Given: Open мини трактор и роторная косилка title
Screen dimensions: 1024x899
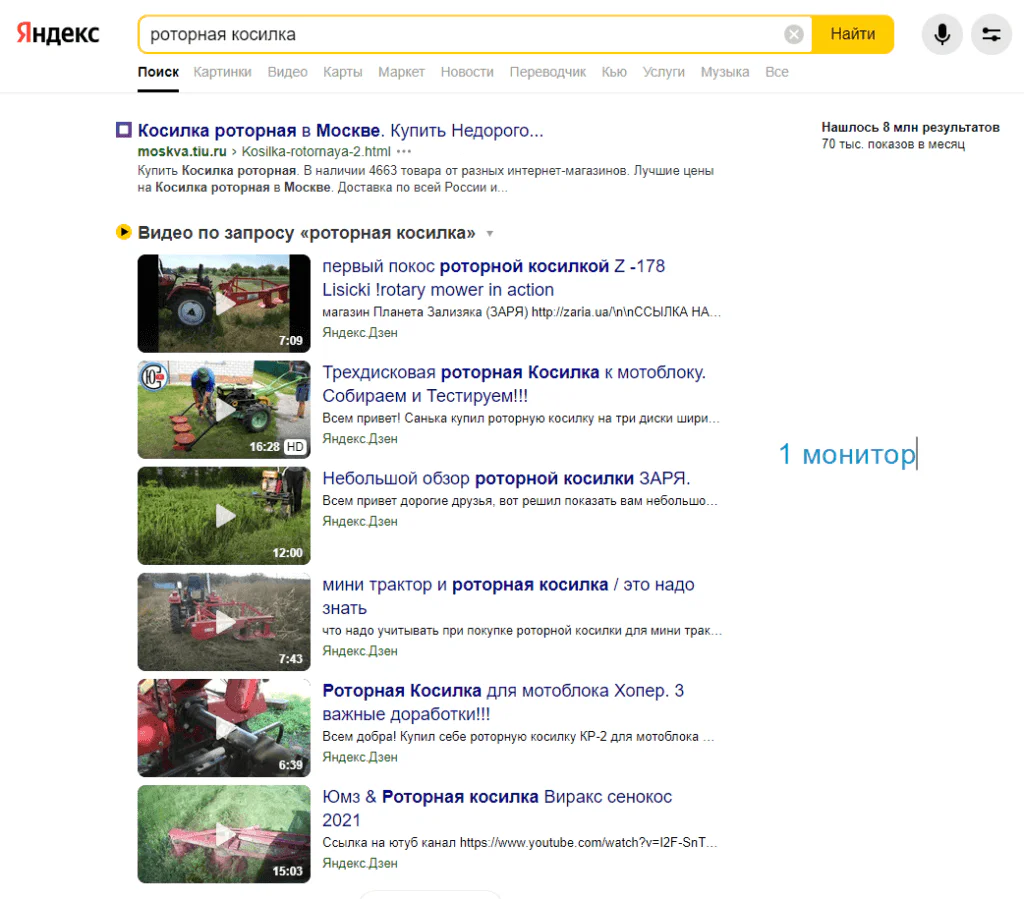Looking at the screenshot, I should coord(508,596).
